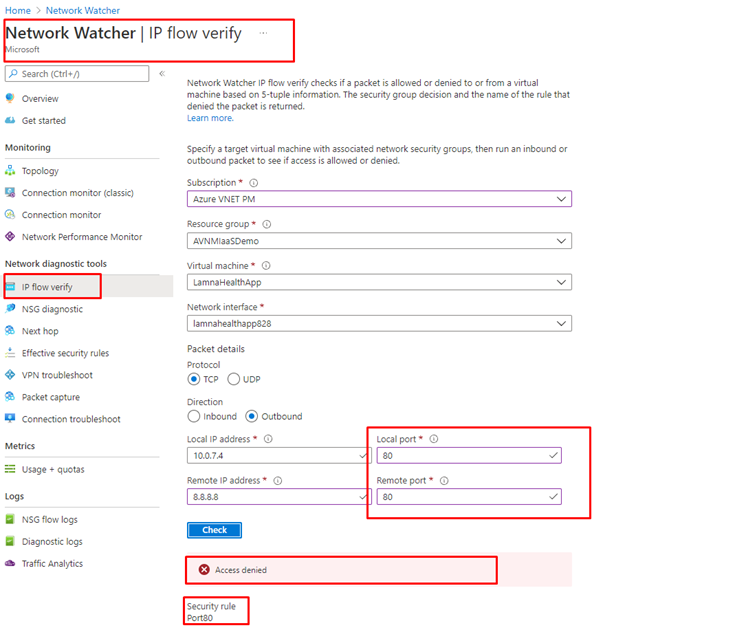746x641 pixels.
Task: Click the Overview globe icon
Action: [10, 99]
